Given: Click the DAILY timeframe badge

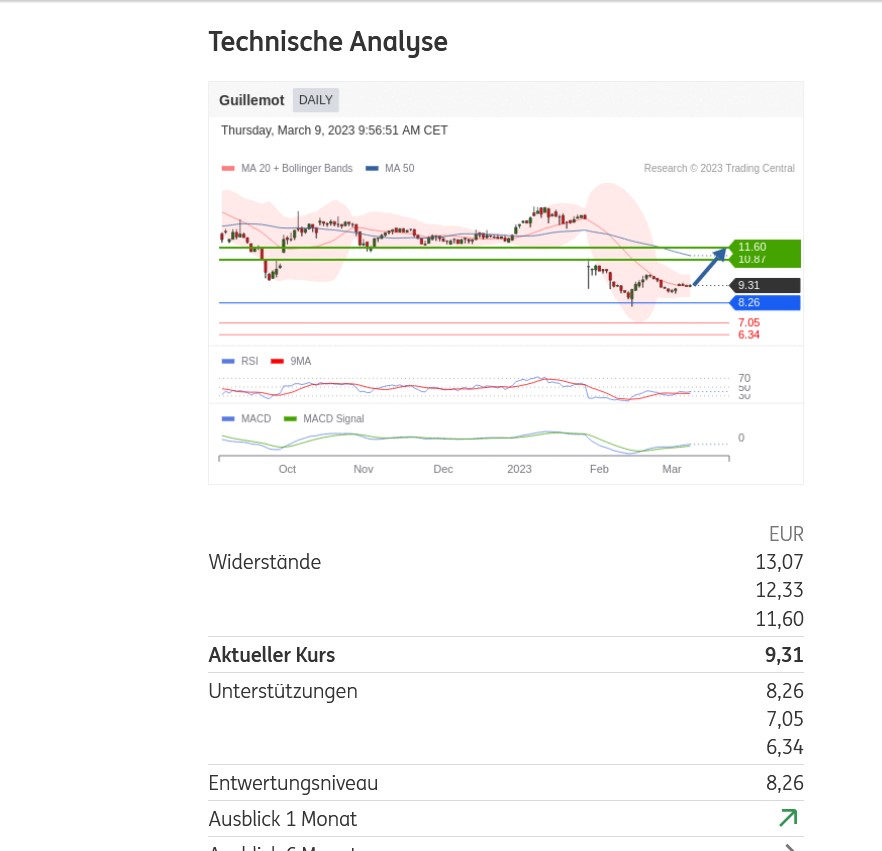Looking at the screenshot, I should click(316, 100).
